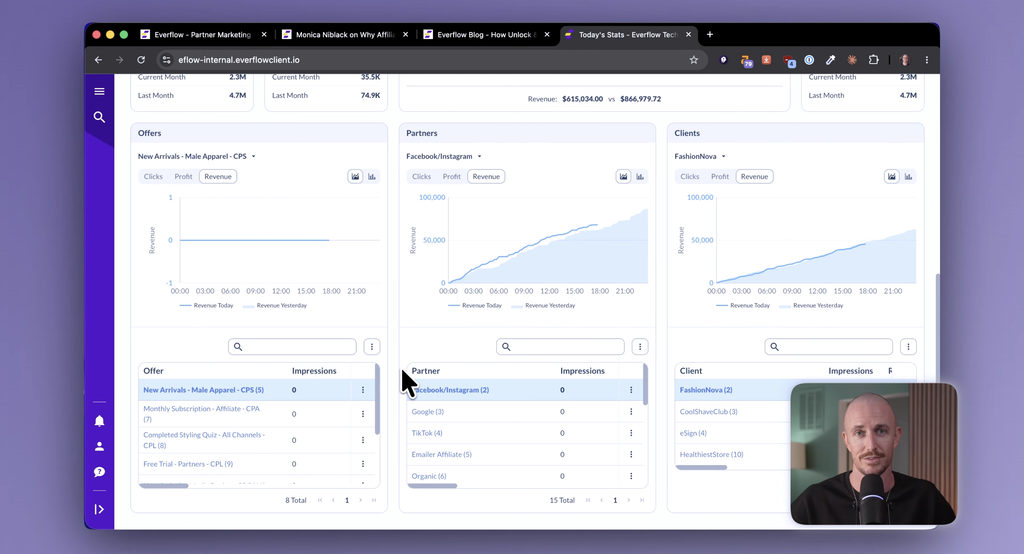This screenshot has height=554, width=1024.
Task: Switch to the Everflow - Partner Marketing tab
Action: 202,35
